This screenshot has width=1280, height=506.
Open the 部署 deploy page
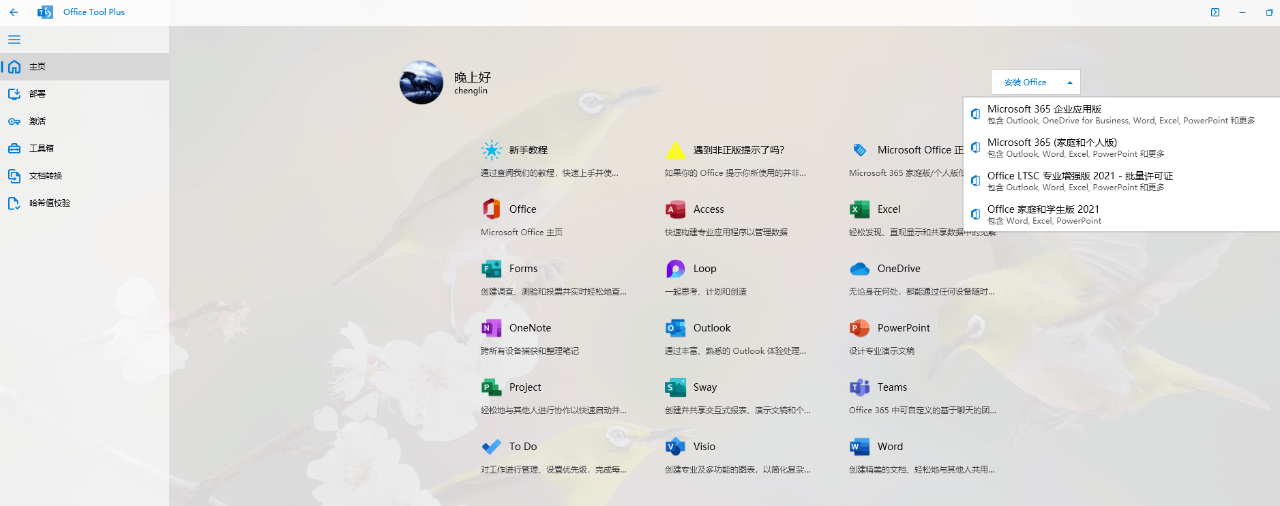point(84,94)
